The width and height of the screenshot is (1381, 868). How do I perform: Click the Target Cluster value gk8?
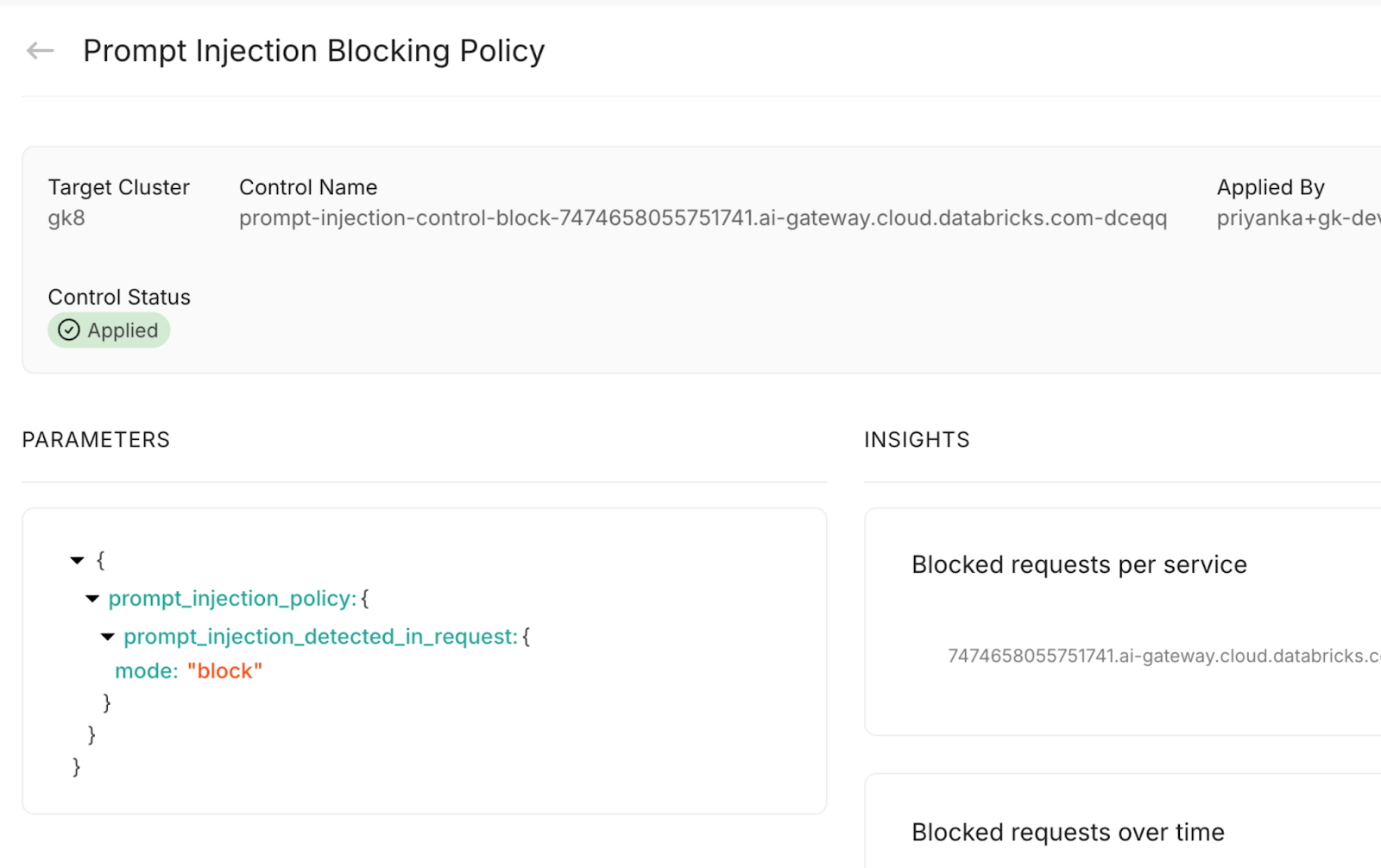66,218
